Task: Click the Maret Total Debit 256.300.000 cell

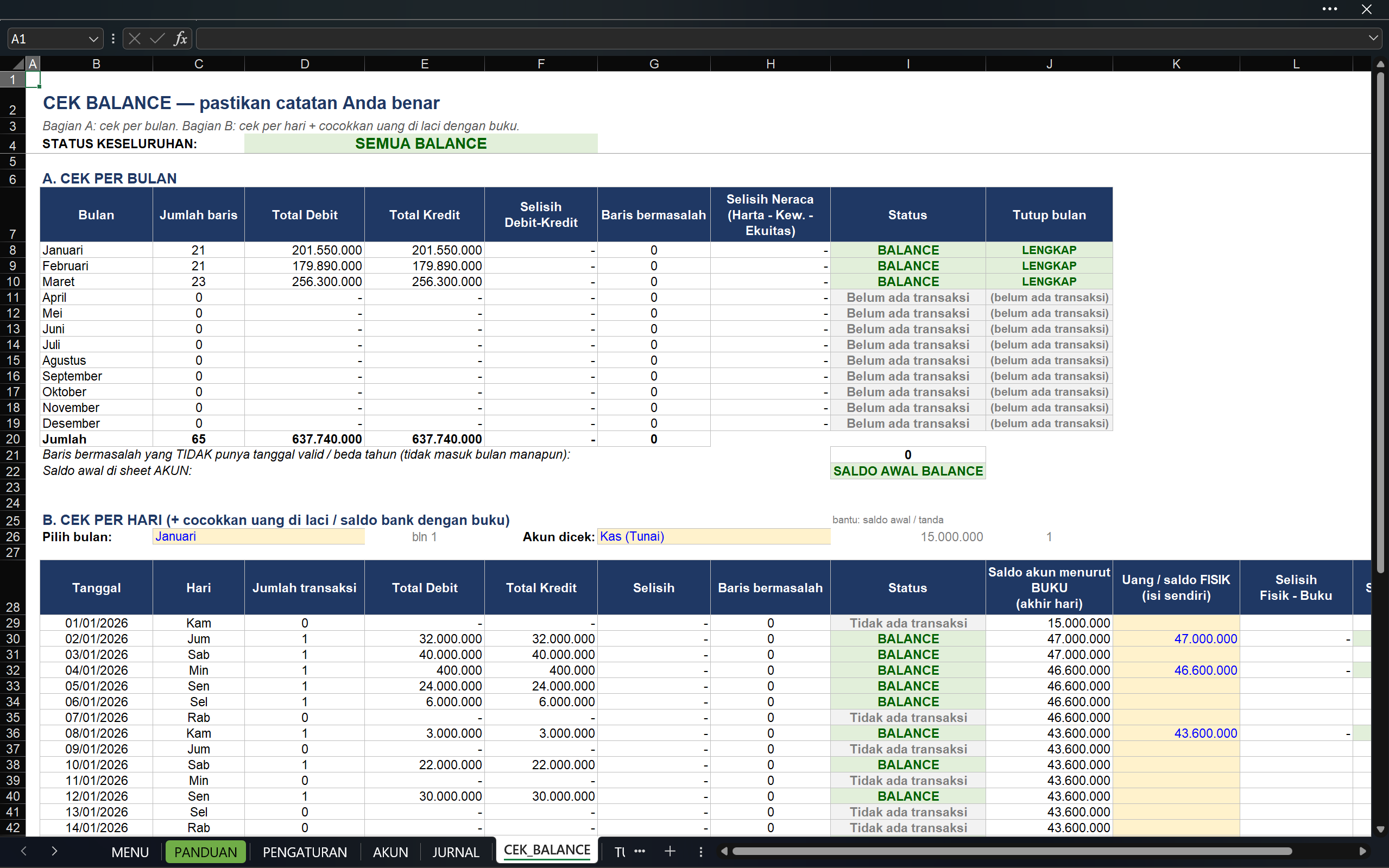Action: tap(304, 282)
